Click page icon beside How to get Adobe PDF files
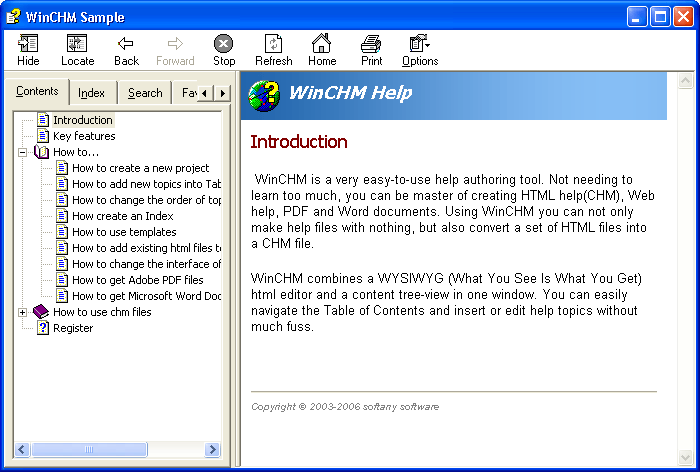The height and width of the screenshot is (472, 700). coord(62,280)
